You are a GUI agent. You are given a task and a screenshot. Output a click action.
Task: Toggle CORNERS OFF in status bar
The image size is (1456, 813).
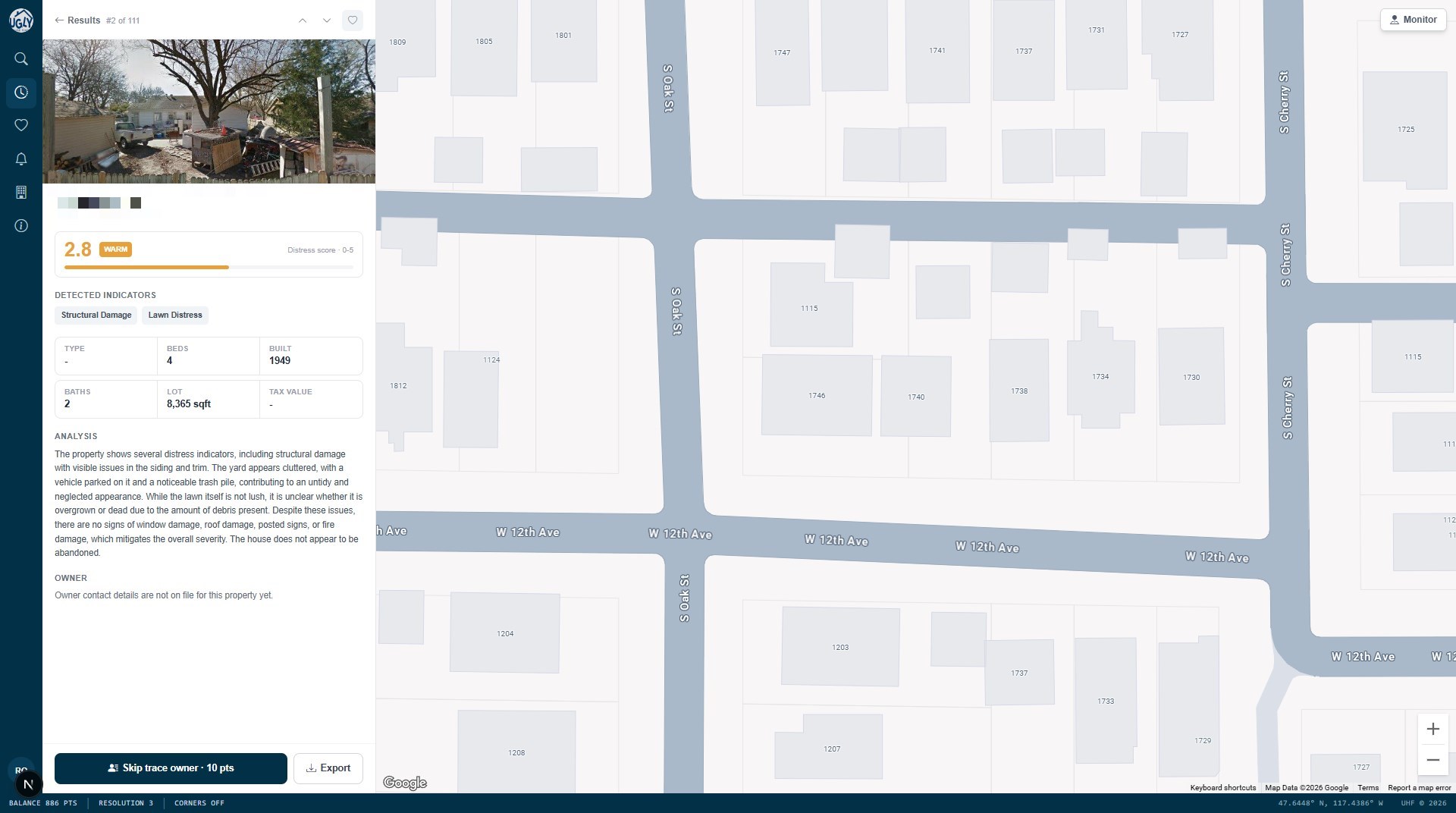[199, 803]
